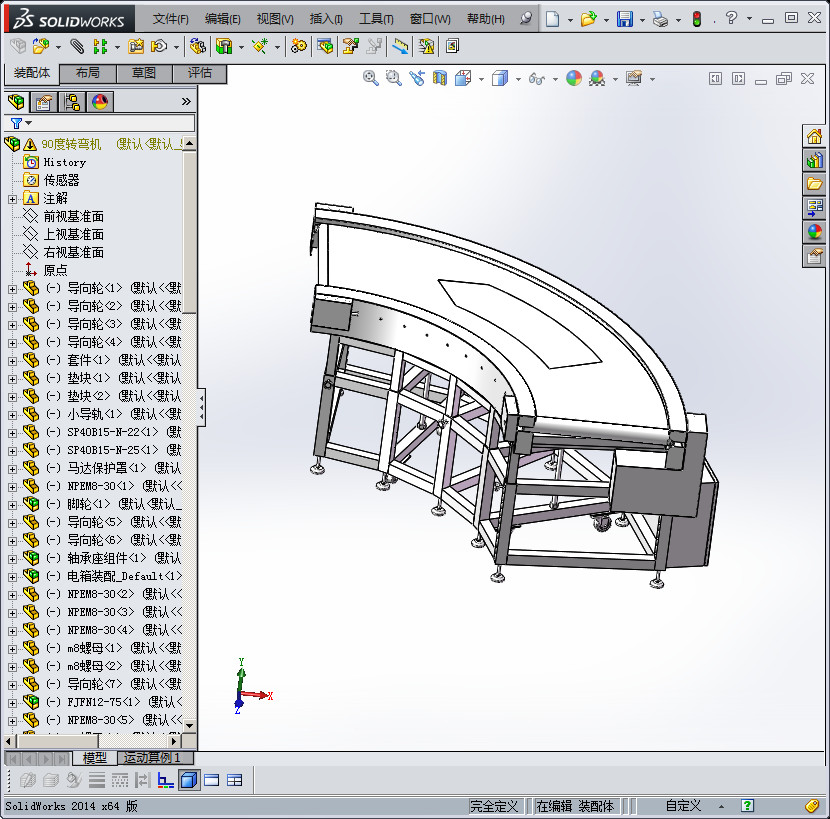
Task: Select the 前视基准面 plane
Action: (73, 217)
